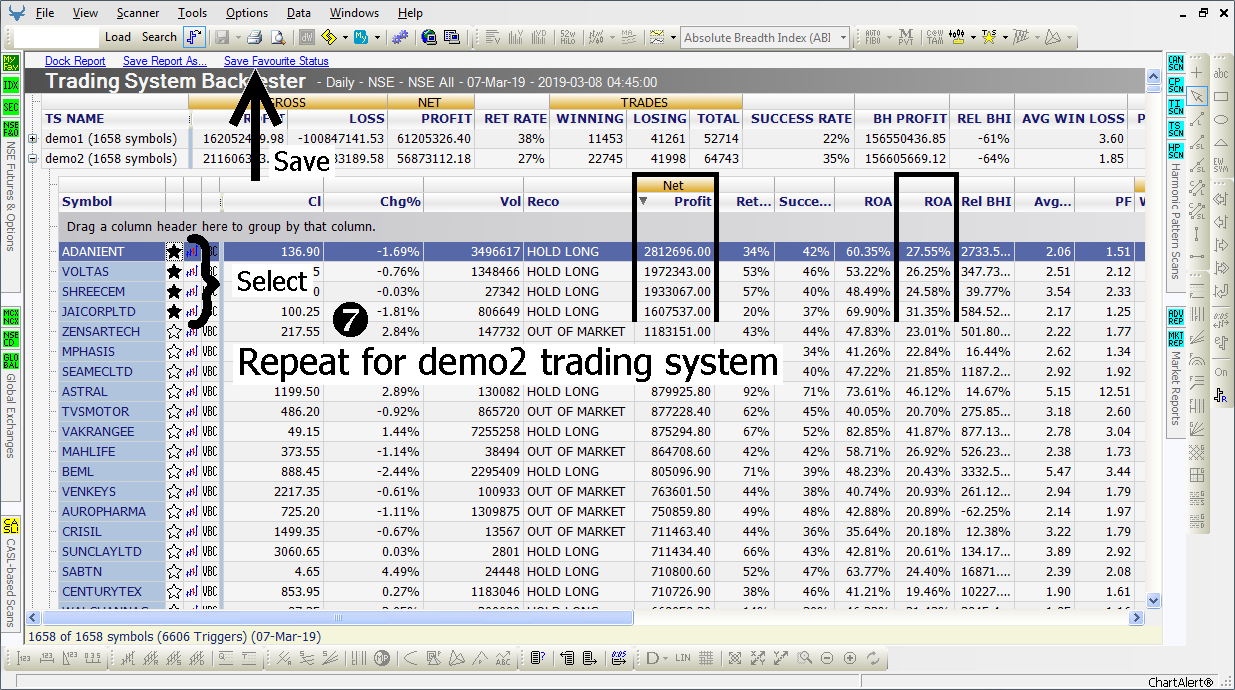Click the Save Favourite Status link
1235x690 pixels.
coord(276,61)
